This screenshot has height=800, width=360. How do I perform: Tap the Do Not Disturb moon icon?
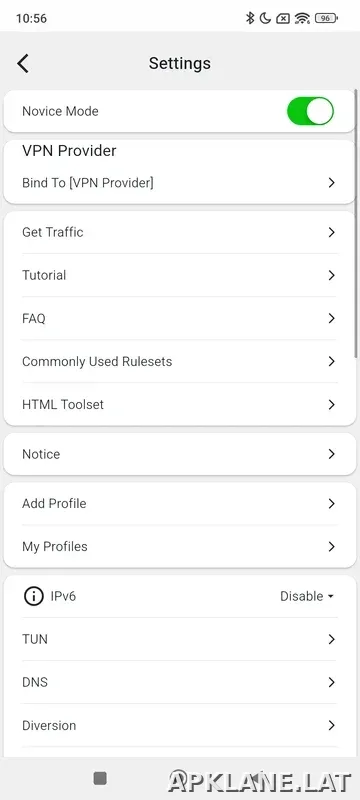[x=265, y=18]
